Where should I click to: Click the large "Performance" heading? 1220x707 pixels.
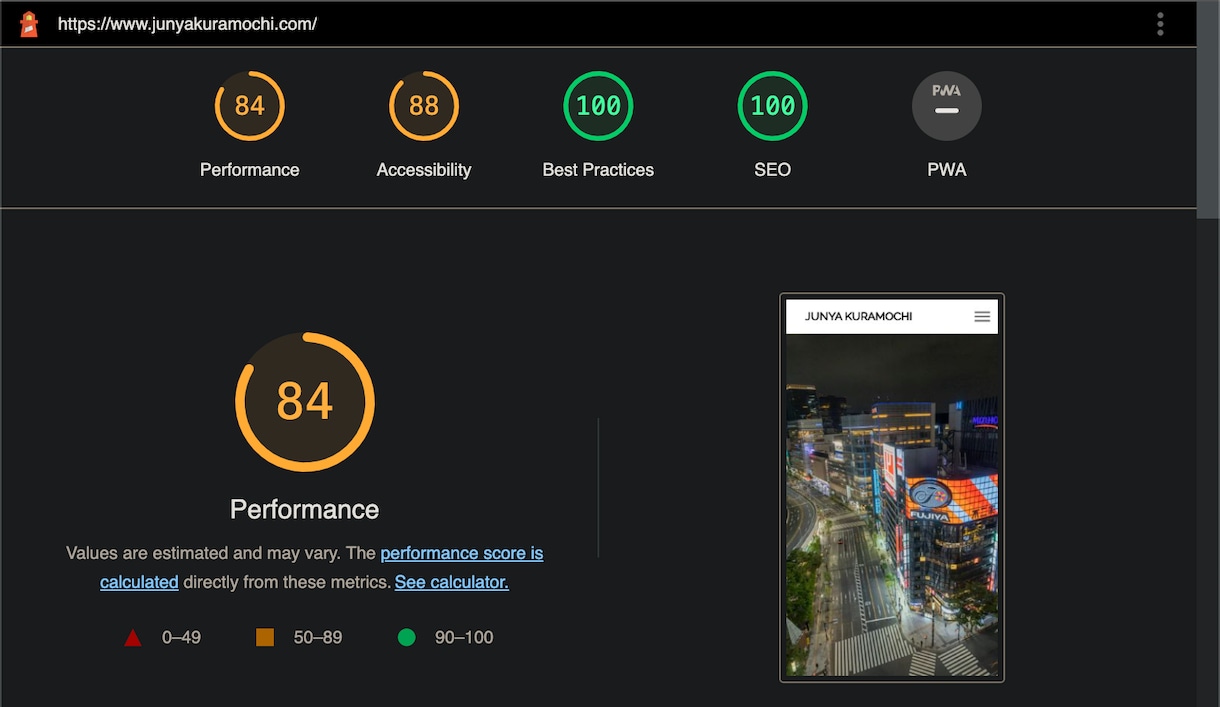point(305,509)
